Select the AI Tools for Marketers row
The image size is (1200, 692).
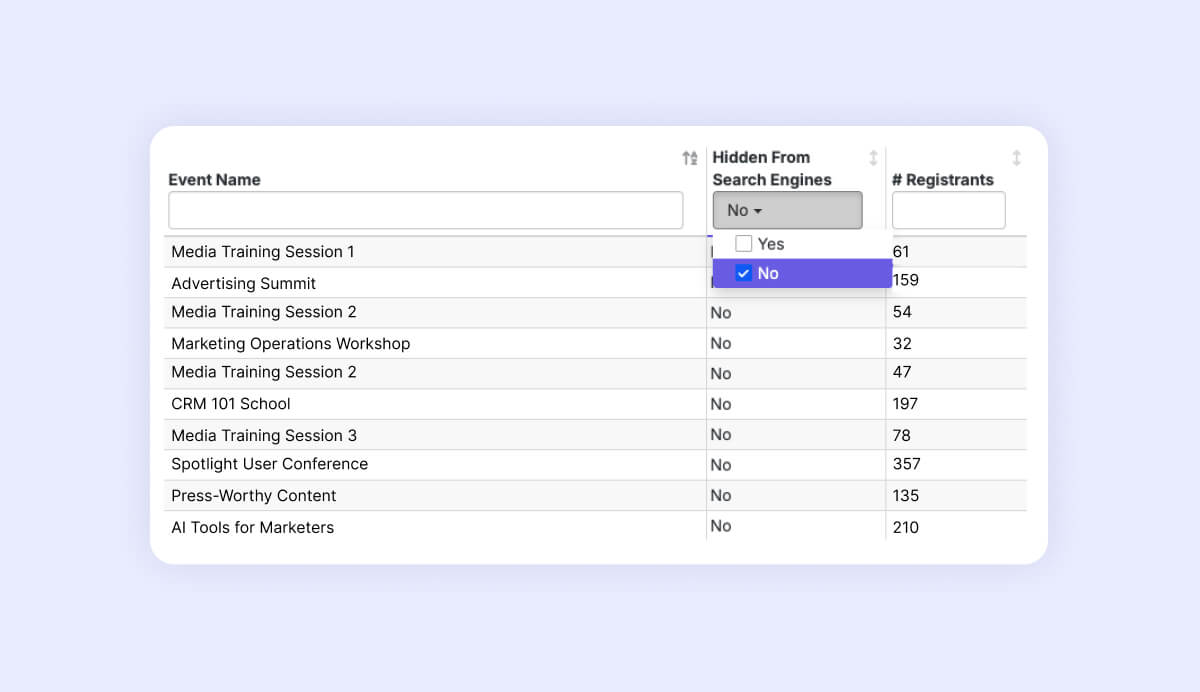point(252,527)
